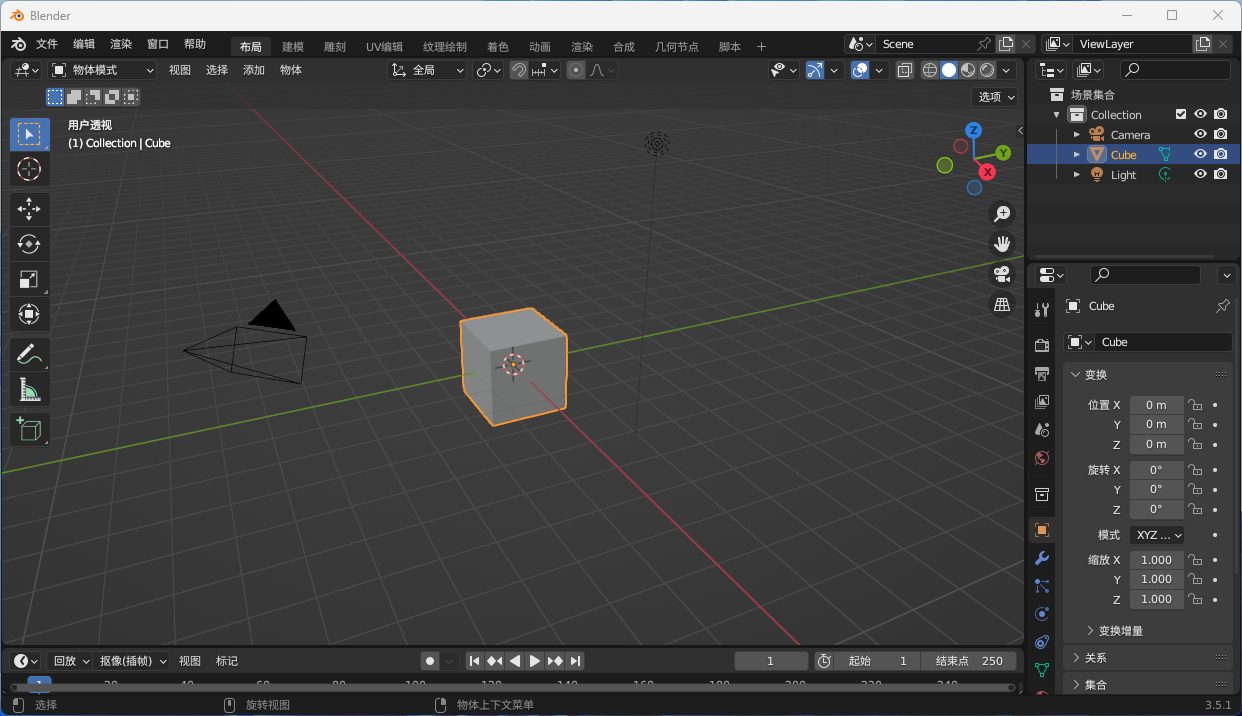This screenshot has height=716, width=1242.
Task: Open the Modifiers wrench tab
Action: pyautogui.click(x=1042, y=558)
